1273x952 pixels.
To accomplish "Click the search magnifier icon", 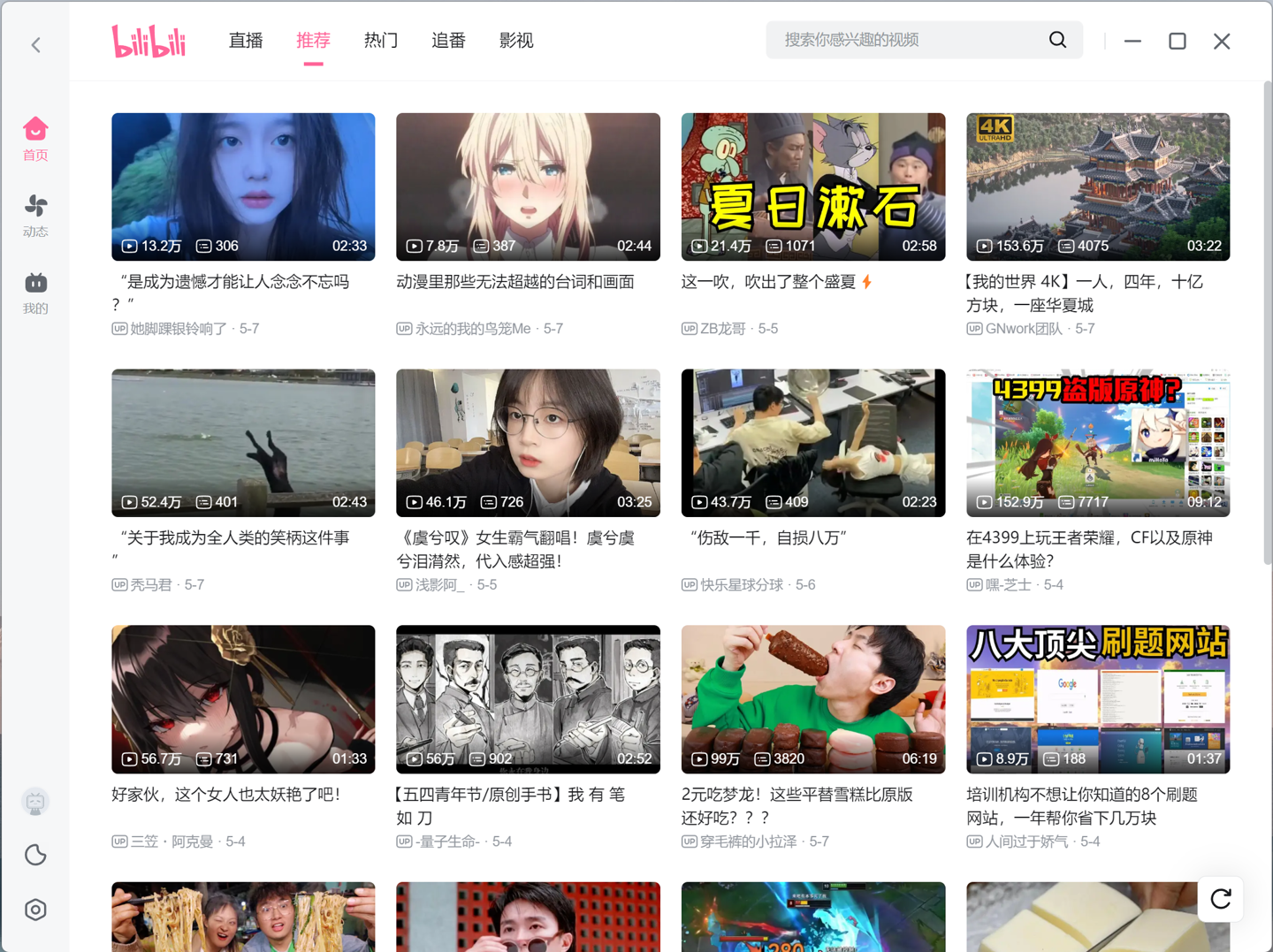I will 1057,40.
